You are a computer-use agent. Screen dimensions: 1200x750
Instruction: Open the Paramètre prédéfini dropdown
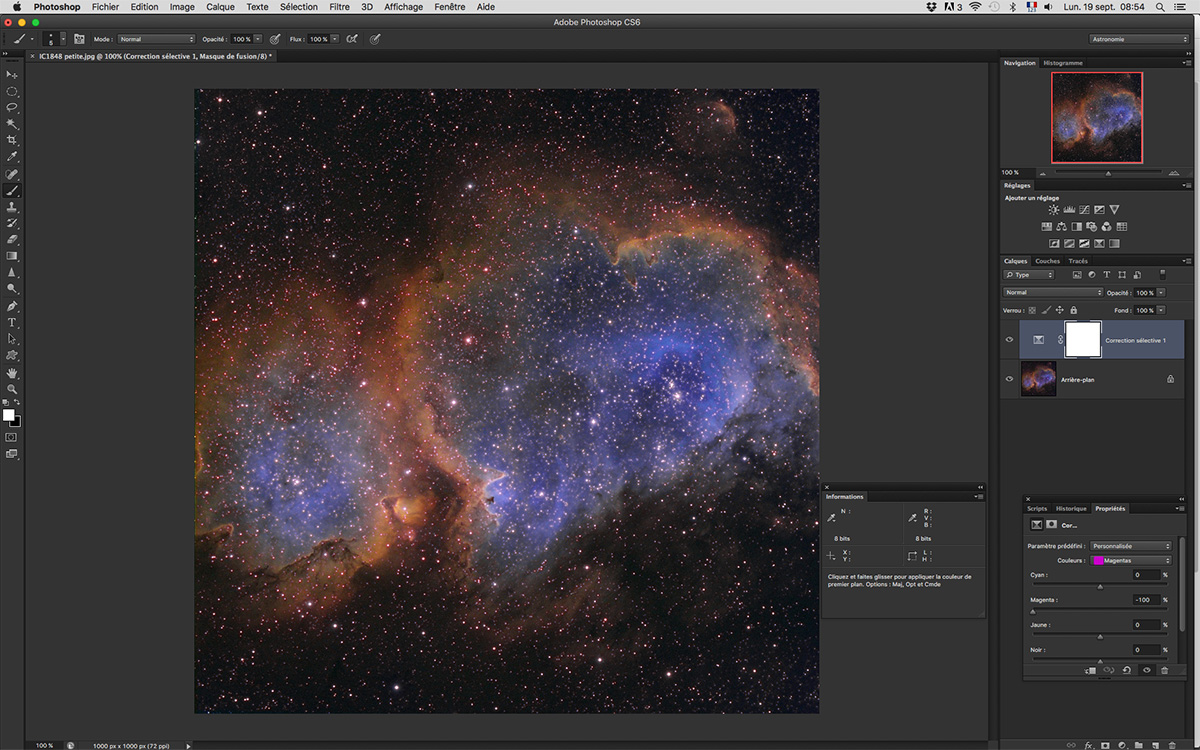coord(1130,546)
